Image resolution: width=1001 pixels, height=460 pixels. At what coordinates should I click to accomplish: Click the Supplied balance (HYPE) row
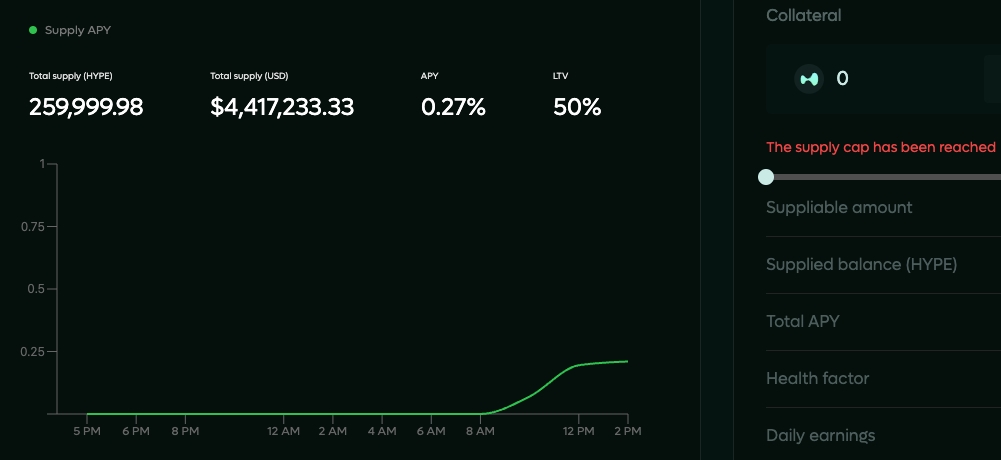884,265
